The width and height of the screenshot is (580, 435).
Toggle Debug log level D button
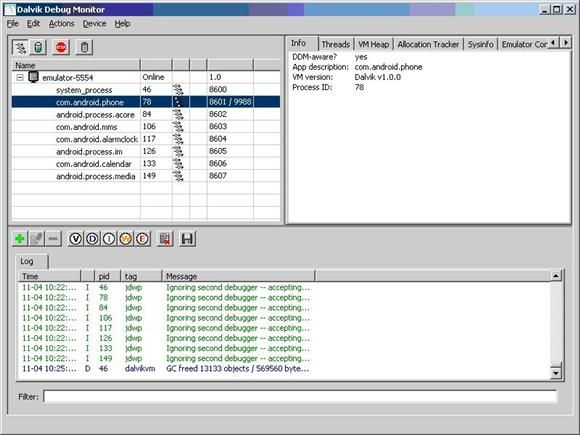[x=92, y=239]
